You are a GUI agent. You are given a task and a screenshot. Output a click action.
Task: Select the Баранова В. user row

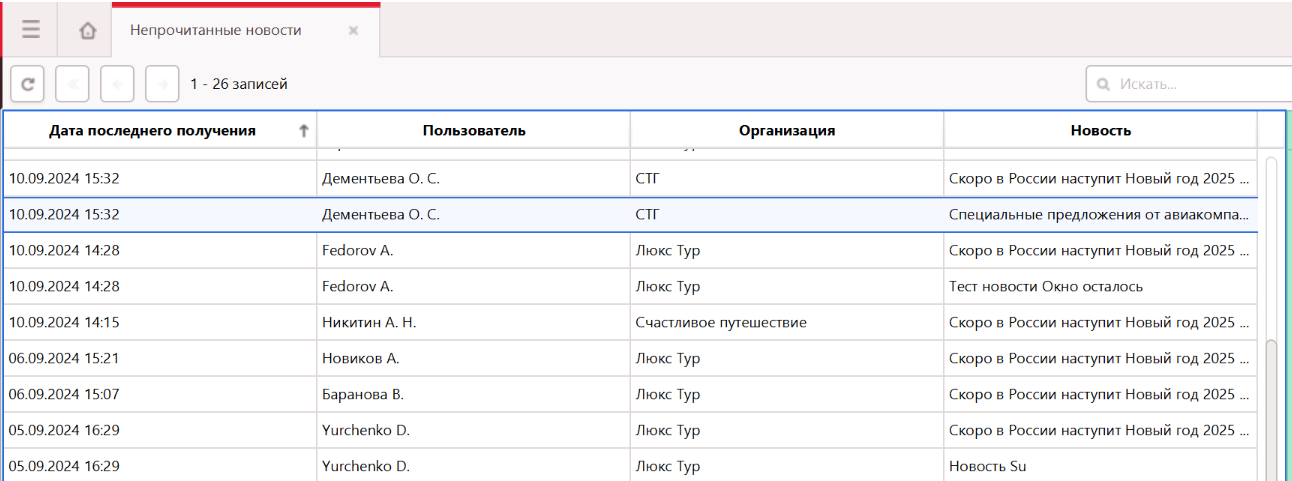coord(362,395)
